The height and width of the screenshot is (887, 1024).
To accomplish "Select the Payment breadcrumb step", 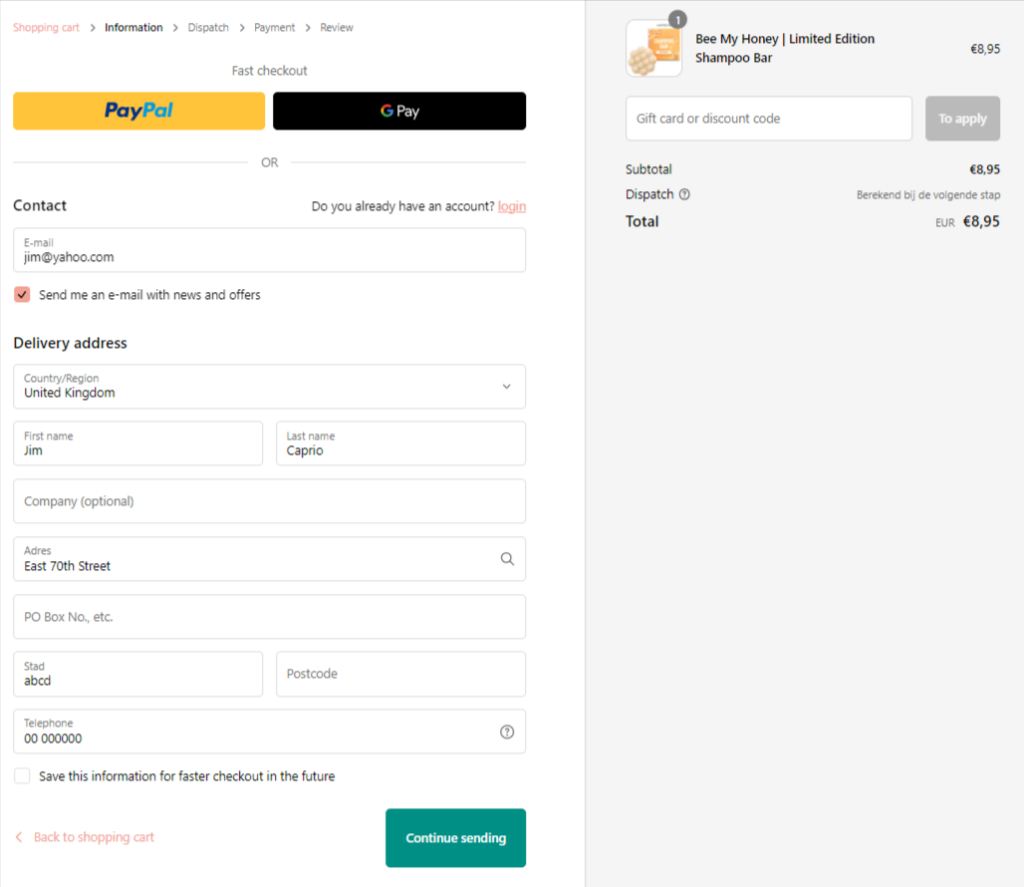I will point(274,27).
